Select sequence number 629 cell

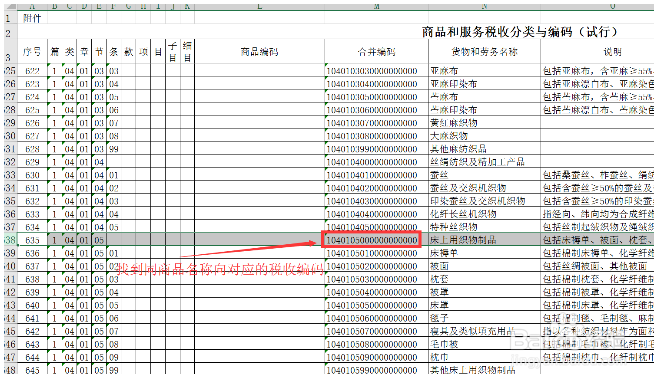pos(32,162)
